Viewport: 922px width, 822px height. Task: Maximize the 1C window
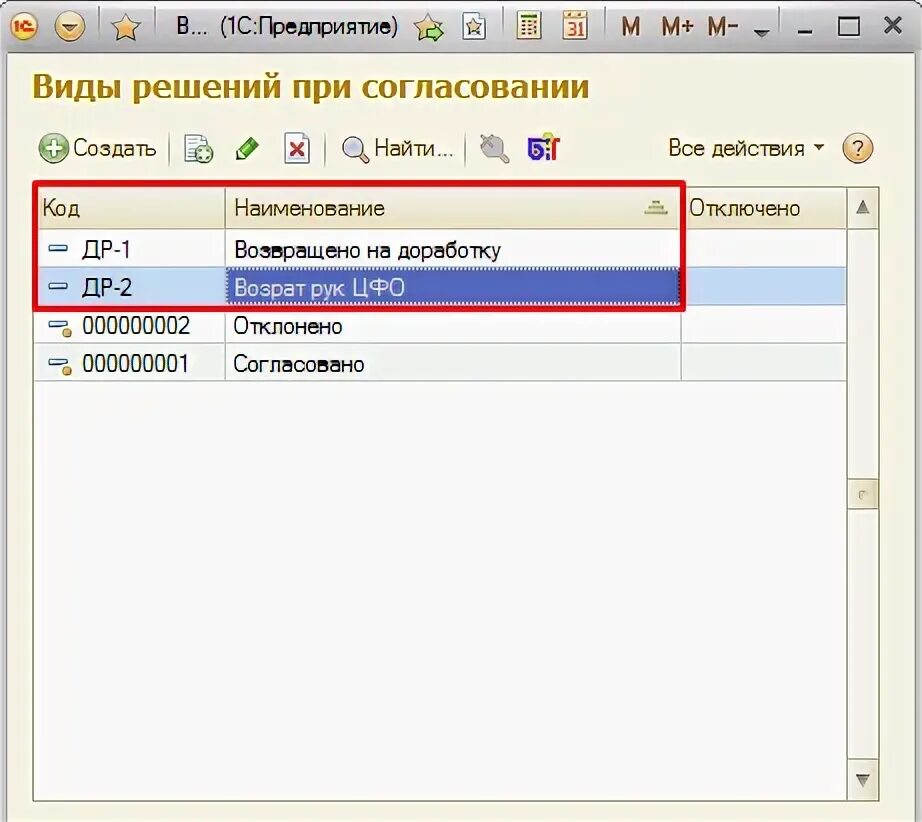coord(848,26)
